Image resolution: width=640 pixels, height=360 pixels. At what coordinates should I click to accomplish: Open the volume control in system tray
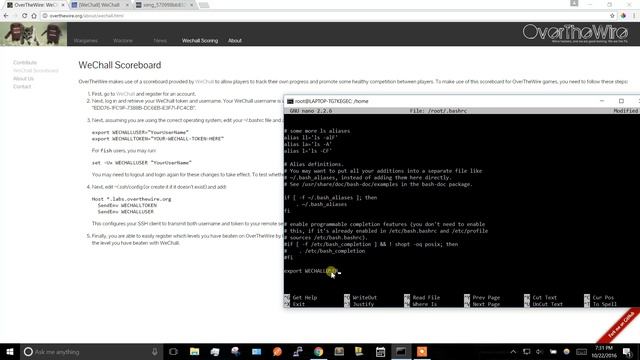coord(540,351)
